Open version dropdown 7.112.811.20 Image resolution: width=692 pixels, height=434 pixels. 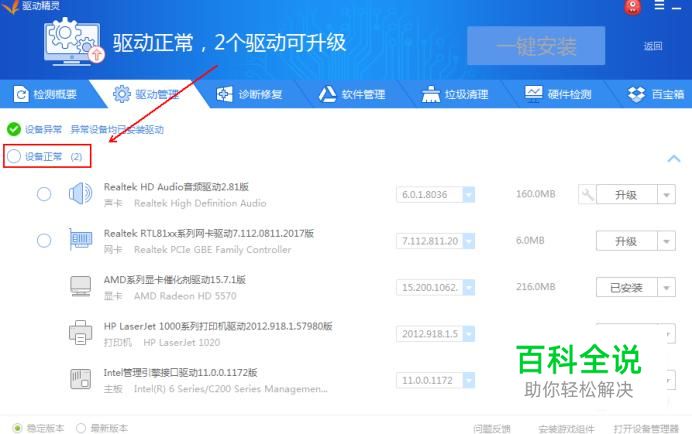(x=469, y=241)
